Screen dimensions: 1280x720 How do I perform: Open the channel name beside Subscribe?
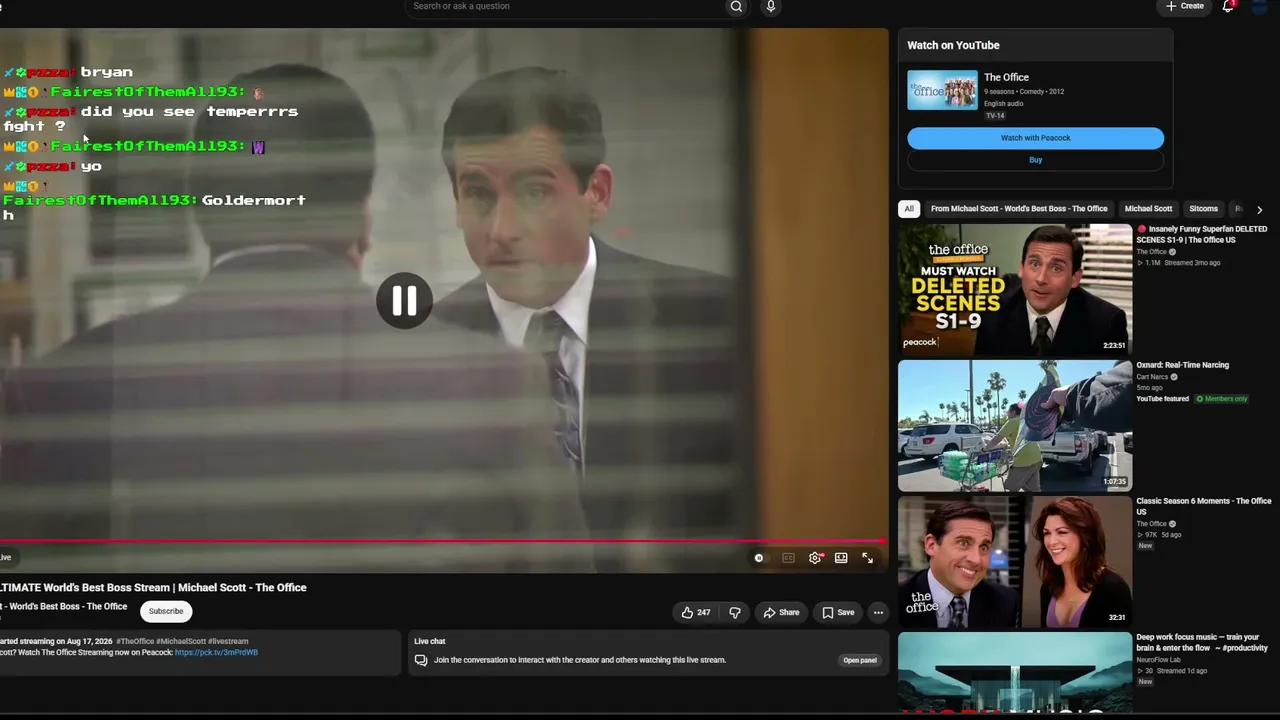(64, 607)
